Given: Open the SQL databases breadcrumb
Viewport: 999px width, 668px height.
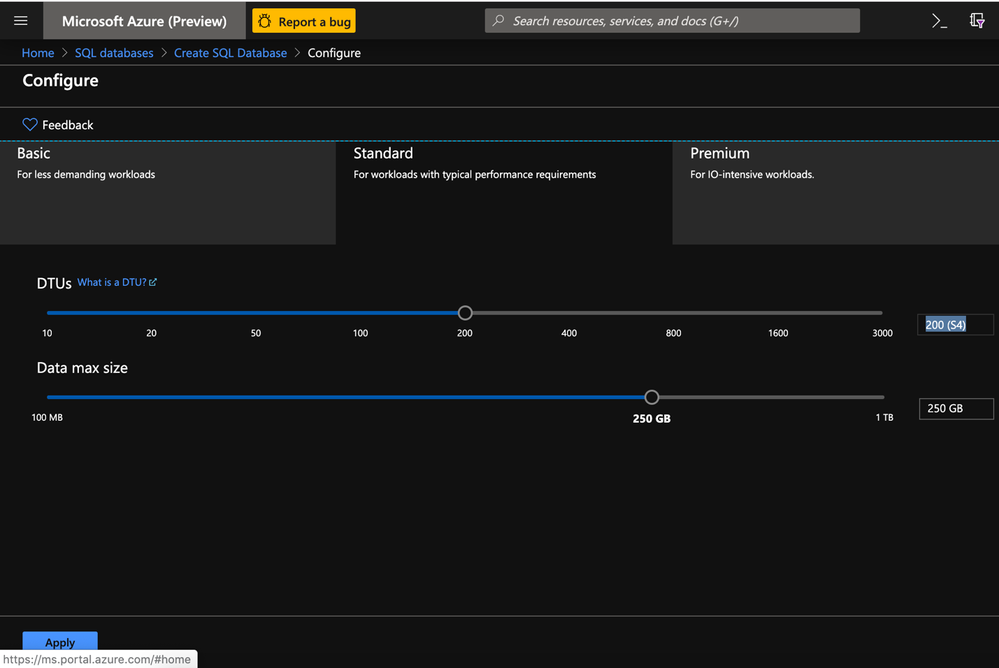Looking at the screenshot, I should tap(114, 53).
